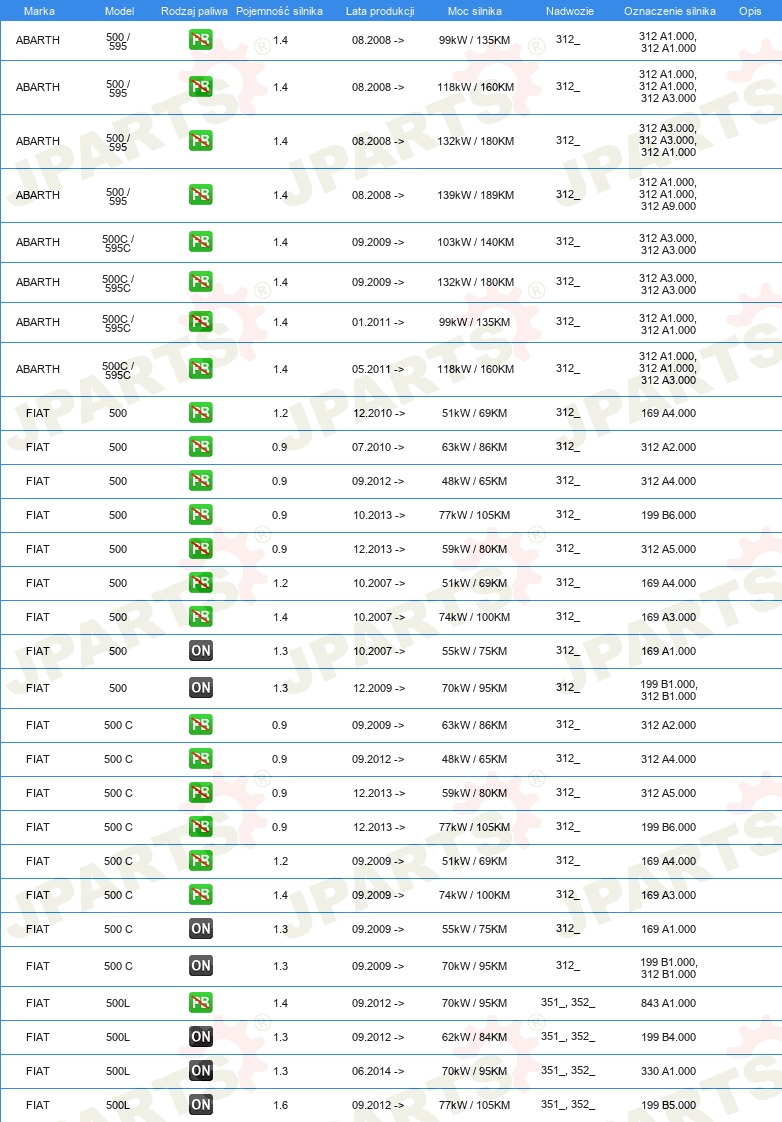This screenshot has height=1122, width=782.
Task: Click petrol icon in ABARTH 500/595 118kW/160KM row
Action: tap(201, 87)
